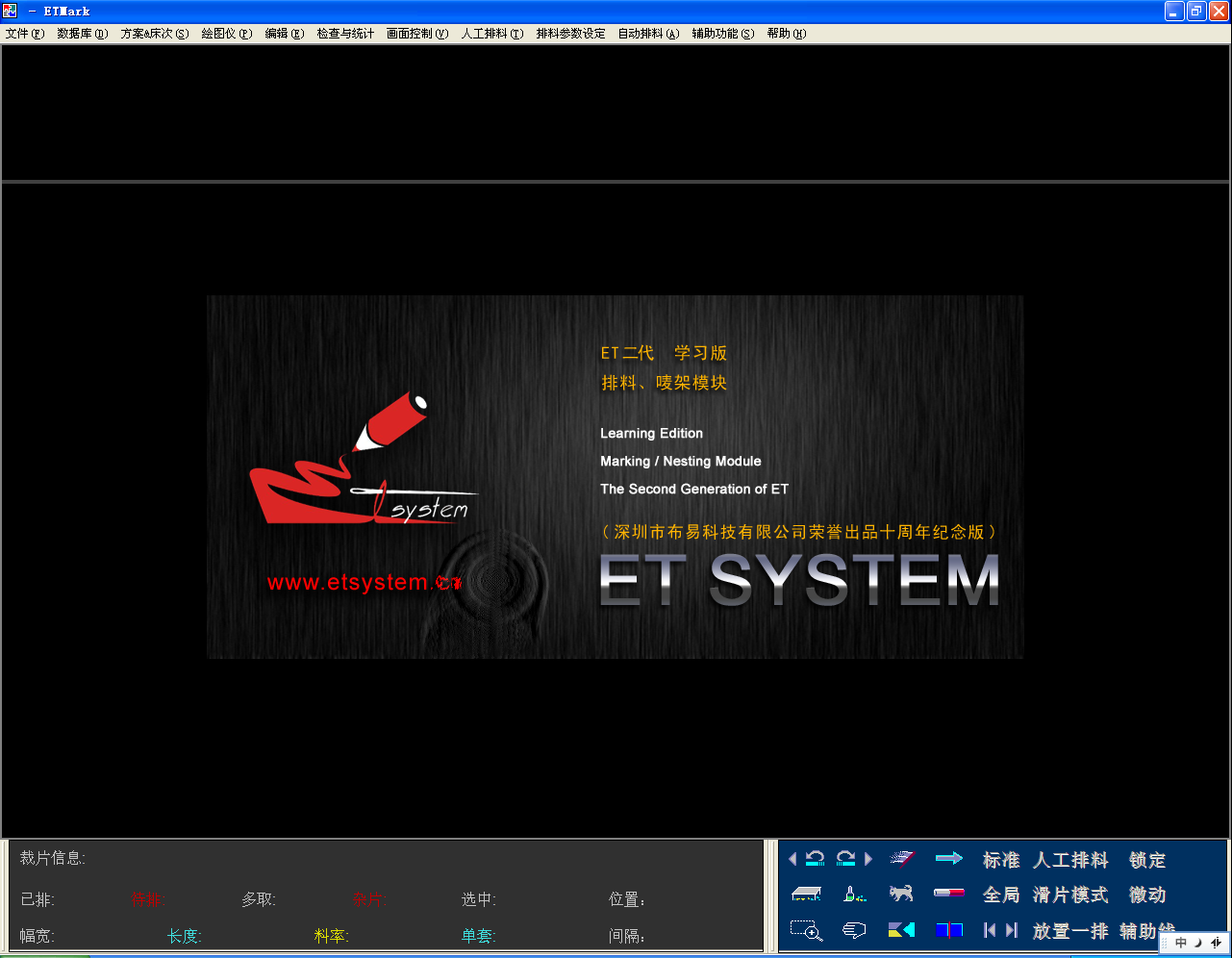Click the small right triangle arrow icon
The height and width of the screenshot is (958, 1232).
tap(868, 859)
